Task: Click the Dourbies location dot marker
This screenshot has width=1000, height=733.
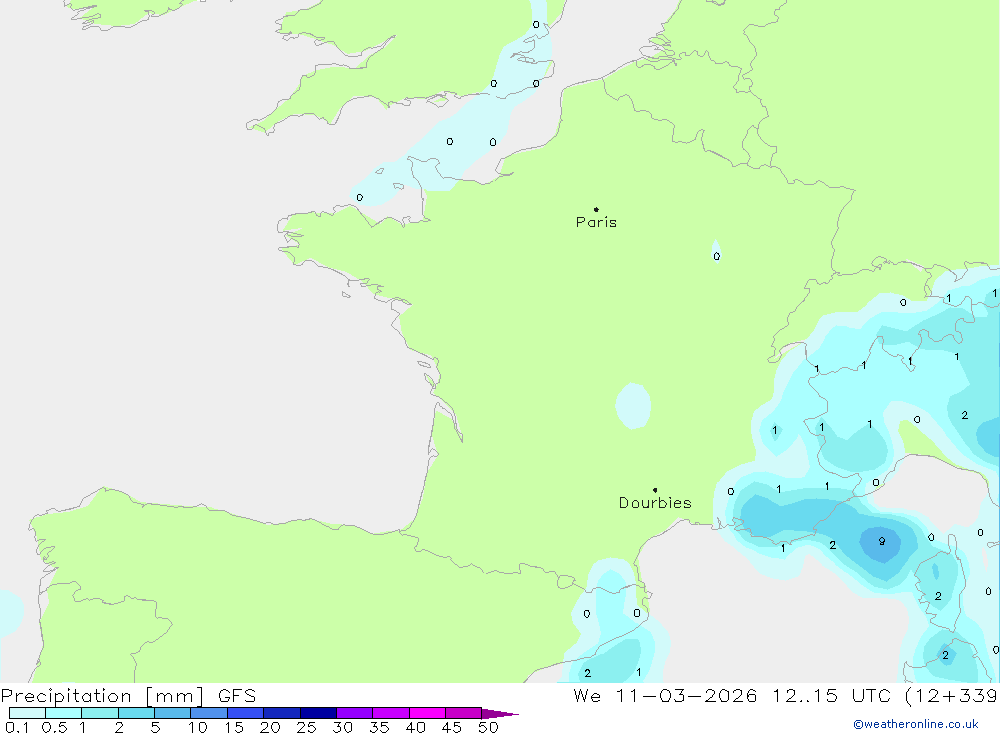Action: [655, 490]
